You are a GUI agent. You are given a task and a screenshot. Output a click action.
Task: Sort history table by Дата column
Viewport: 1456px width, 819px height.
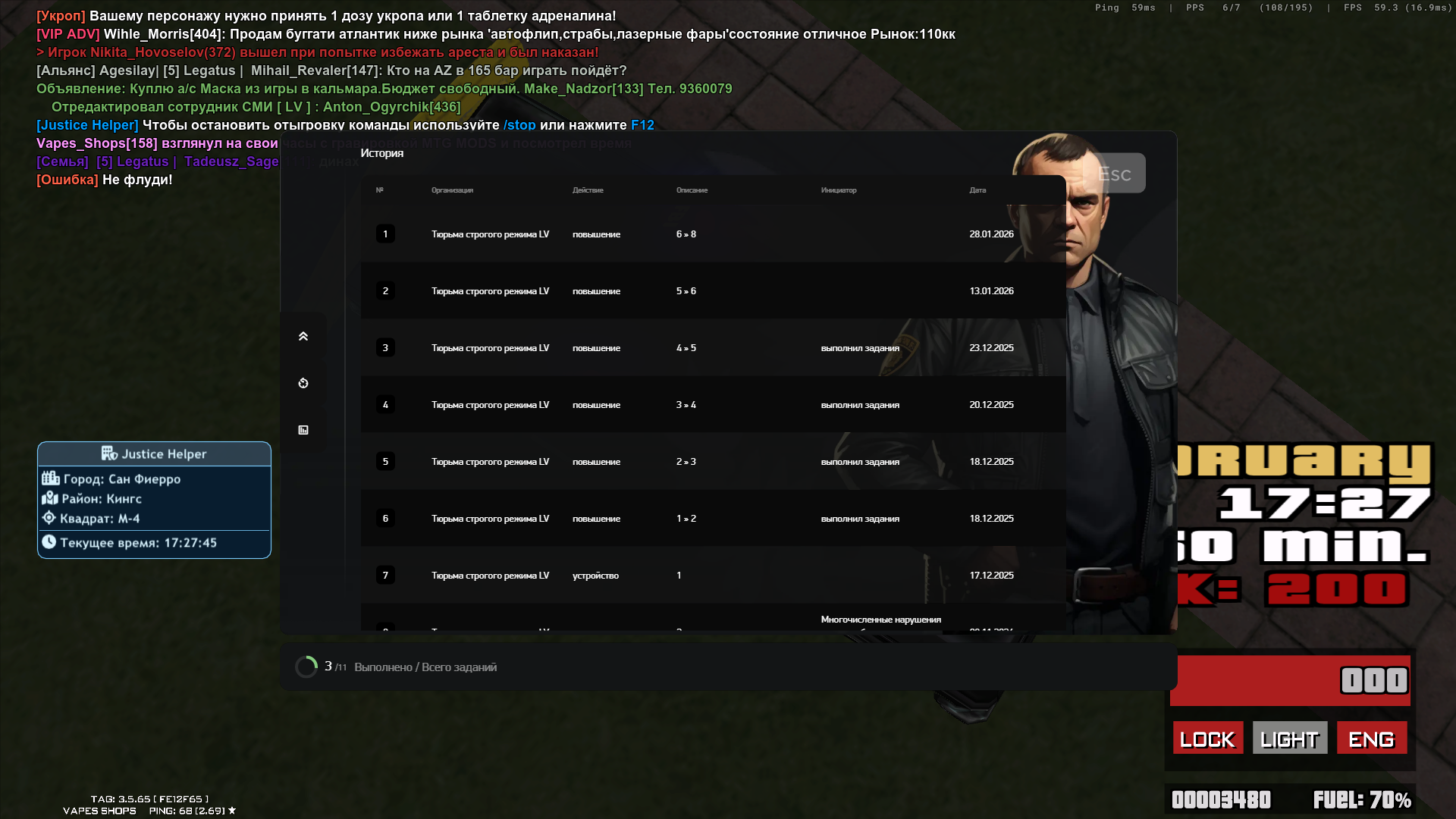click(x=977, y=190)
